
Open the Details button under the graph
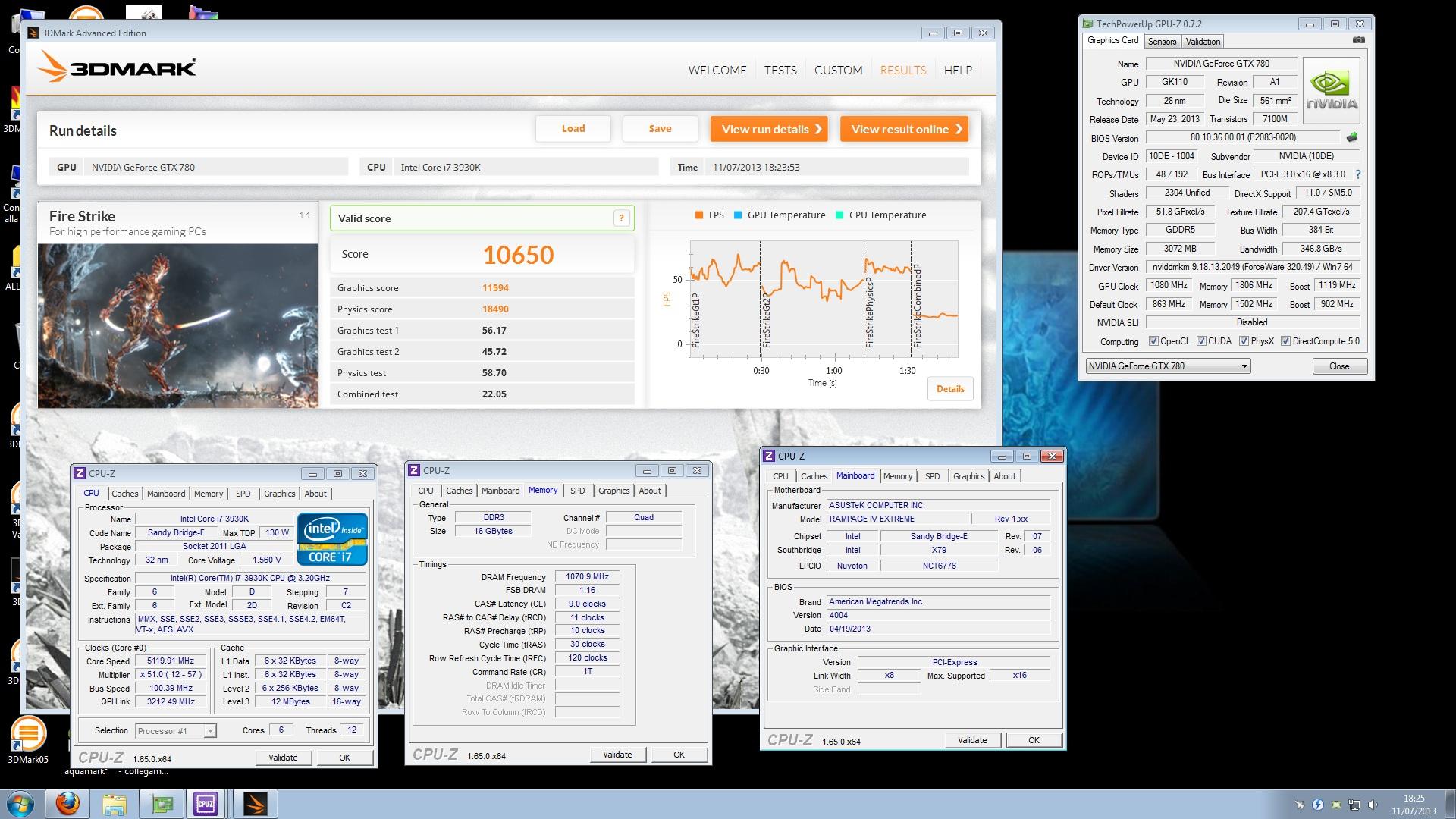click(x=950, y=389)
